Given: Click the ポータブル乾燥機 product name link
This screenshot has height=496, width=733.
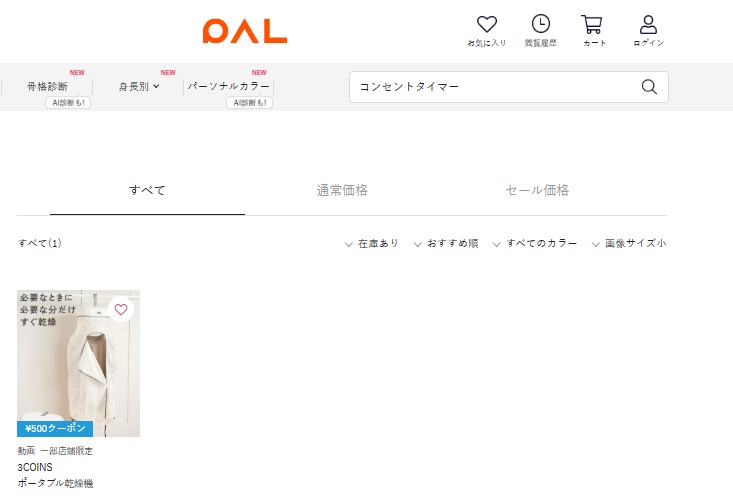Looking at the screenshot, I should pyautogui.click(x=55, y=483).
